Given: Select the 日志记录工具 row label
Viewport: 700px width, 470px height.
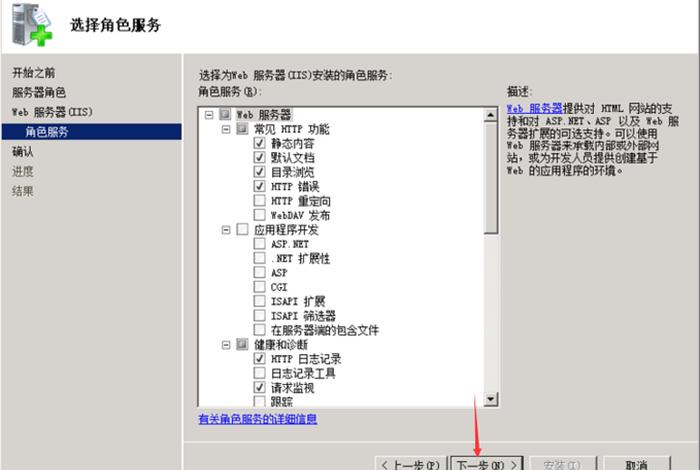Looking at the screenshot, I should pyautogui.click(x=303, y=373).
